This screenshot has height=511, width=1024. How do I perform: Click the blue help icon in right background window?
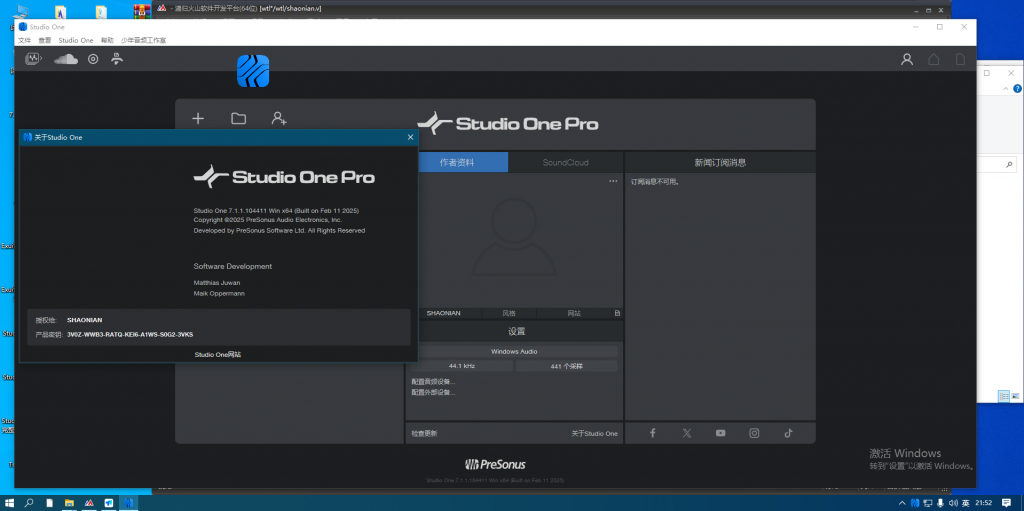coord(1017,88)
